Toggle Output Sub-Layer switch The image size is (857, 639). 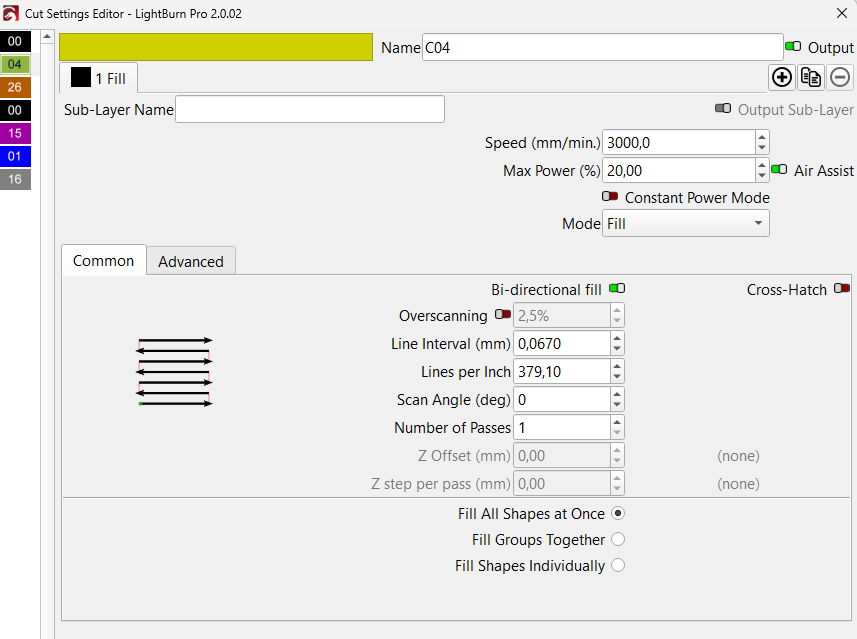(723, 108)
